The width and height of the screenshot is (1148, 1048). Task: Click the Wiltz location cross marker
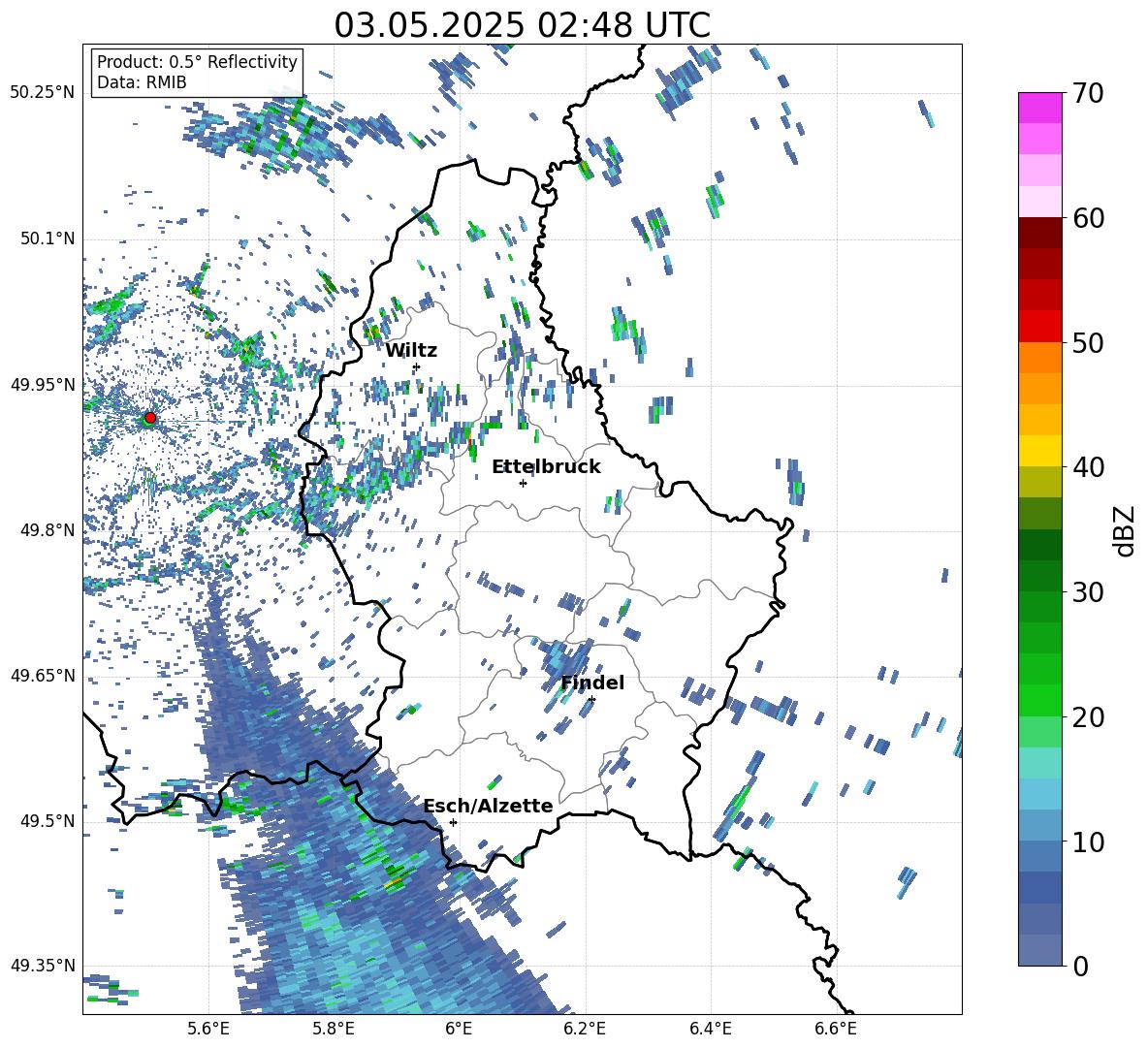(x=416, y=366)
